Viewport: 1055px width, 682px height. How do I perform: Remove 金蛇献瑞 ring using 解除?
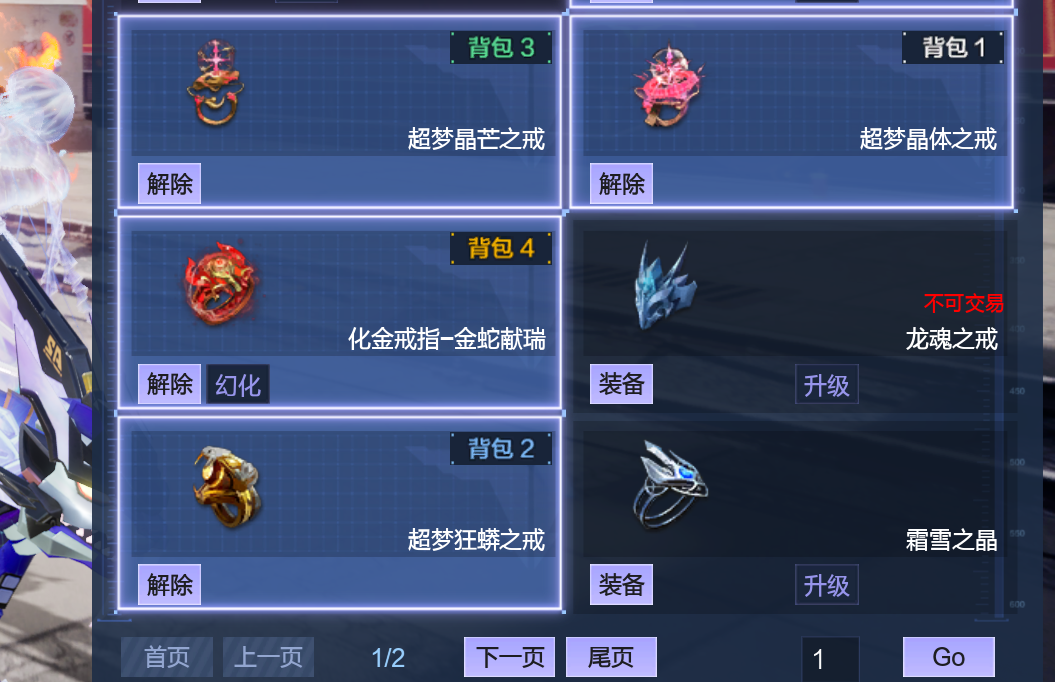click(170, 384)
